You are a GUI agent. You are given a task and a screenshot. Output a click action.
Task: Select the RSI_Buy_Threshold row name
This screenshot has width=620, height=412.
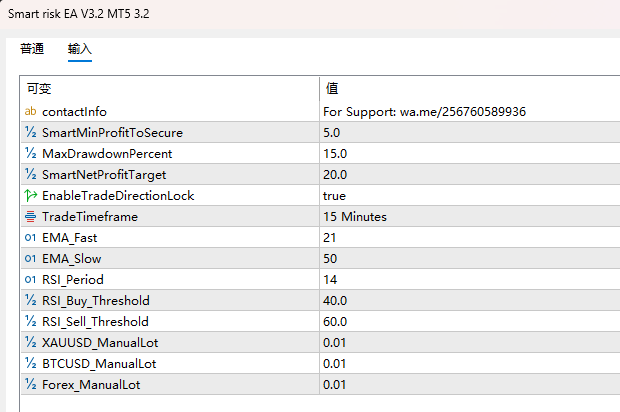(96, 300)
